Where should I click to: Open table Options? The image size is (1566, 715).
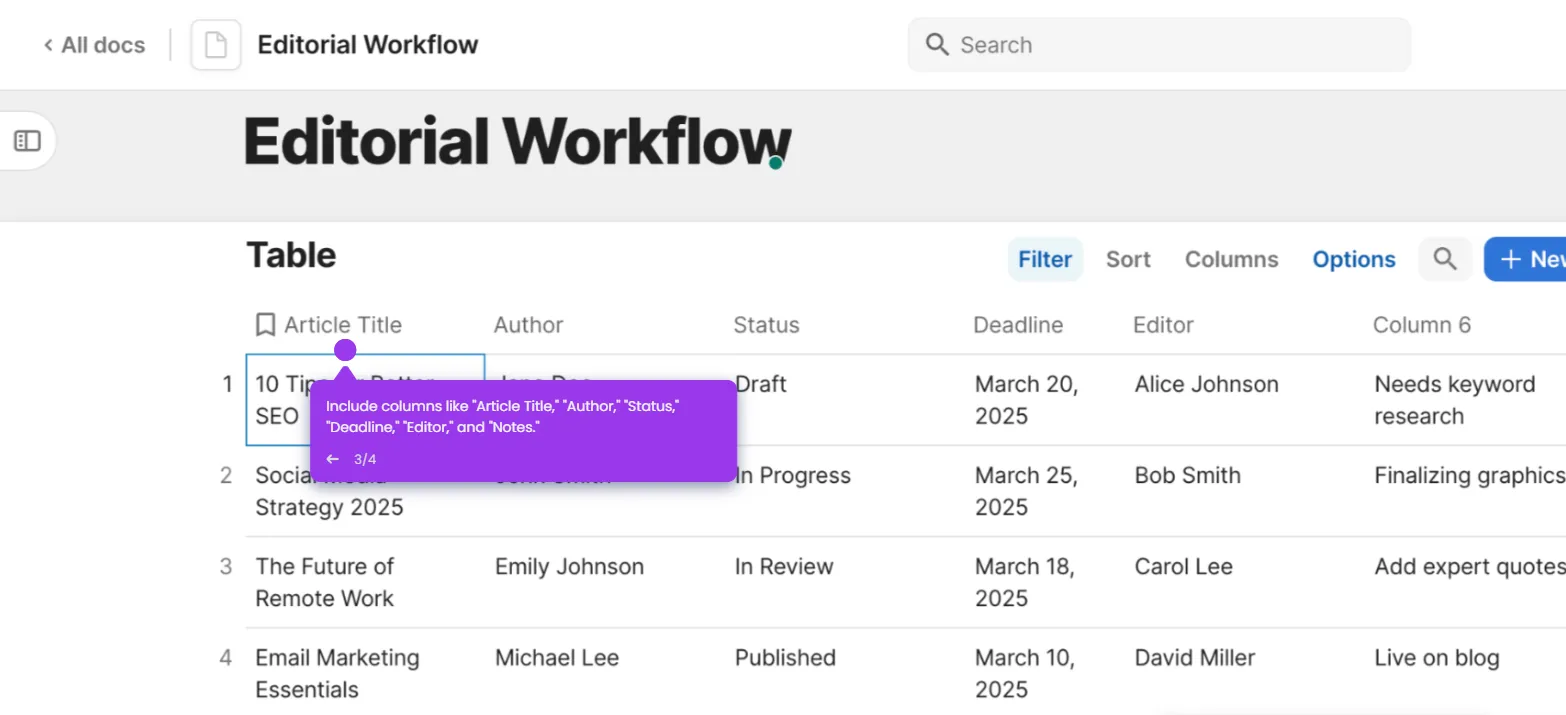(x=1354, y=259)
